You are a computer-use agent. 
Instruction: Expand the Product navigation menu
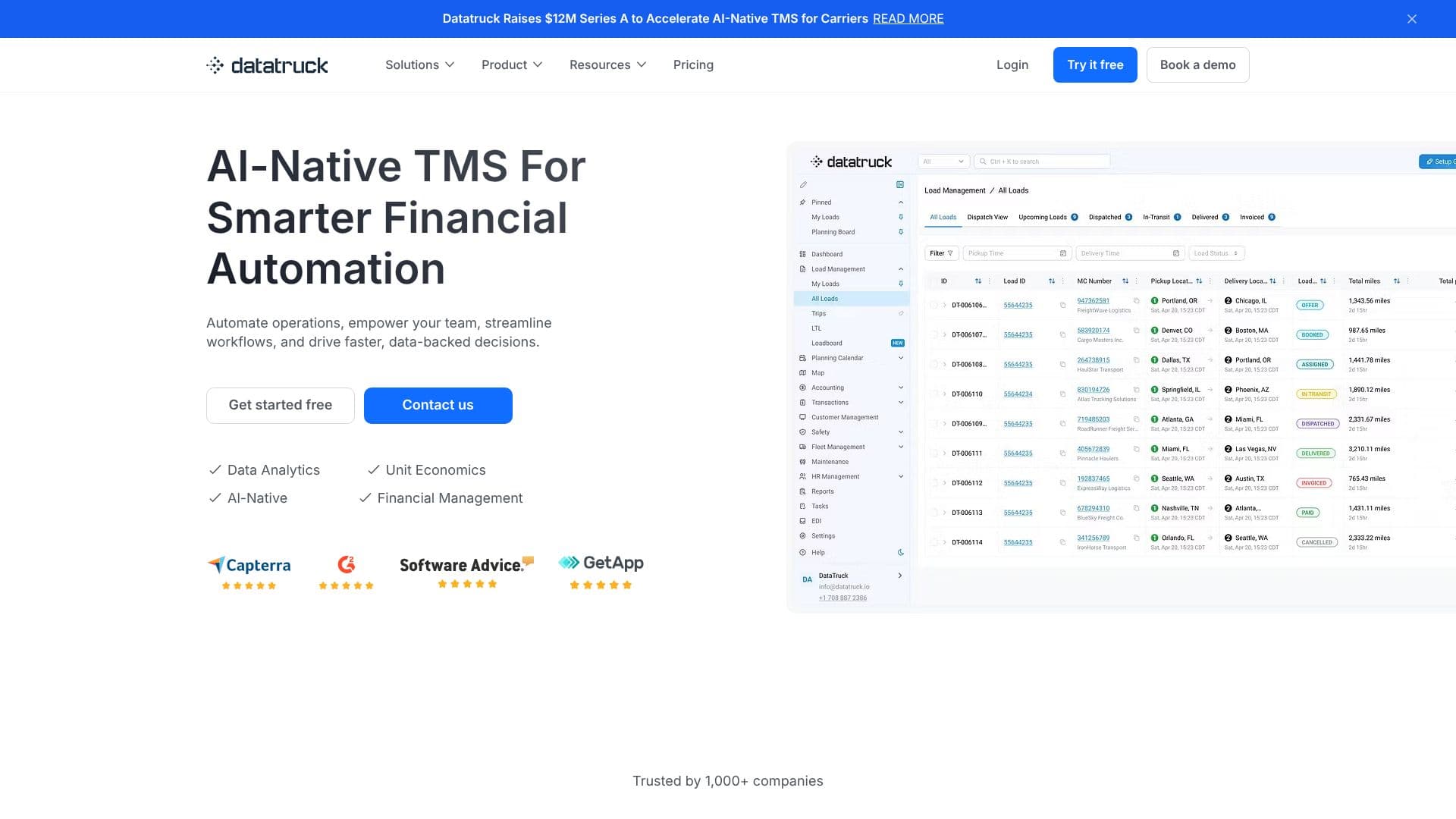click(x=512, y=64)
